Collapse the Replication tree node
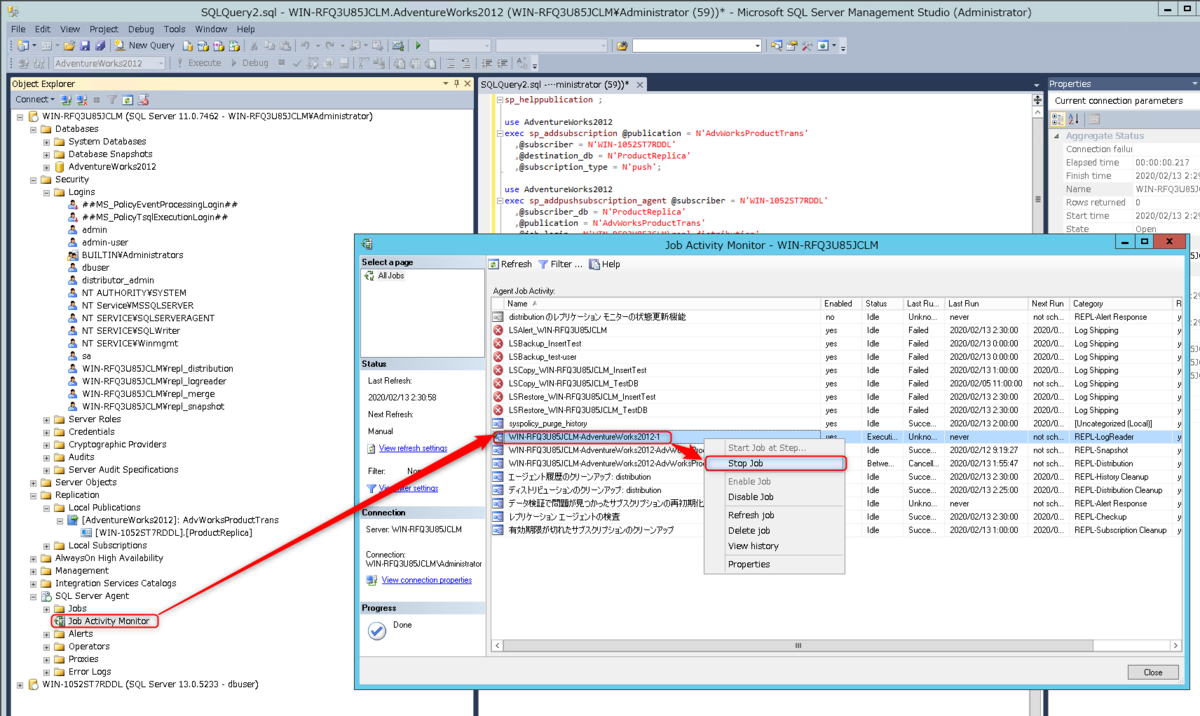 (x=33, y=495)
